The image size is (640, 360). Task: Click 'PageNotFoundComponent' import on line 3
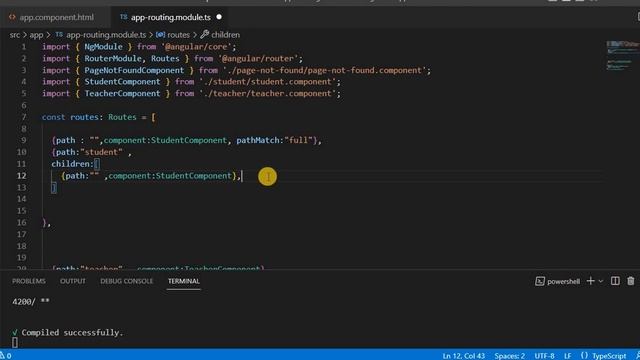click(x=134, y=70)
